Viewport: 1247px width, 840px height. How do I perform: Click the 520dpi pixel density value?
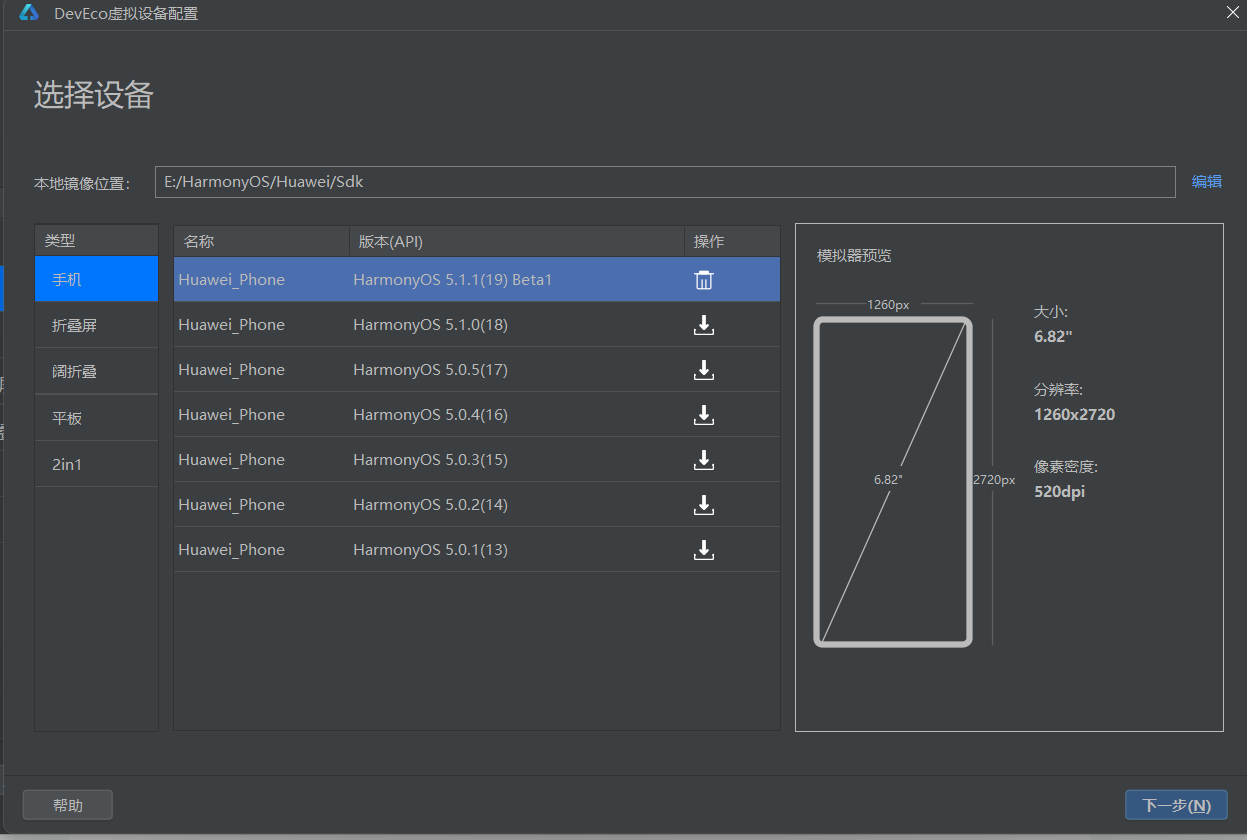[x=1059, y=491]
